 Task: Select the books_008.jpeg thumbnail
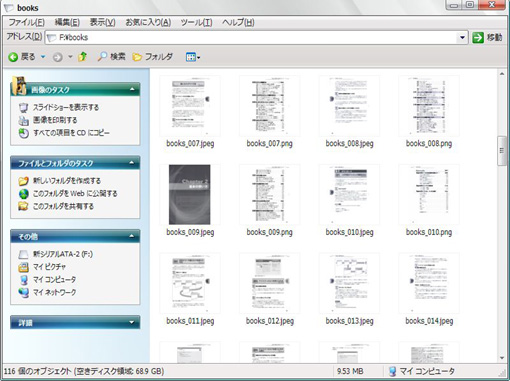[x=349, y=106]
